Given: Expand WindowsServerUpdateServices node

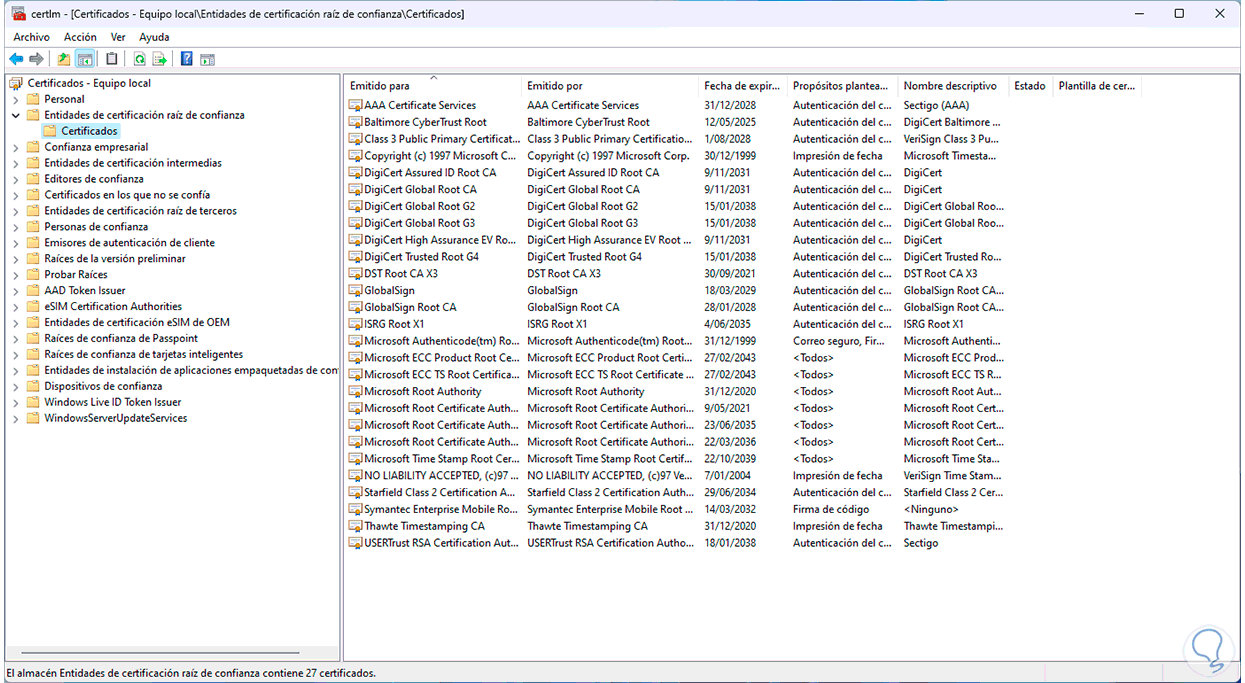Looking at the screenshot, I should [x=16, y=418].
